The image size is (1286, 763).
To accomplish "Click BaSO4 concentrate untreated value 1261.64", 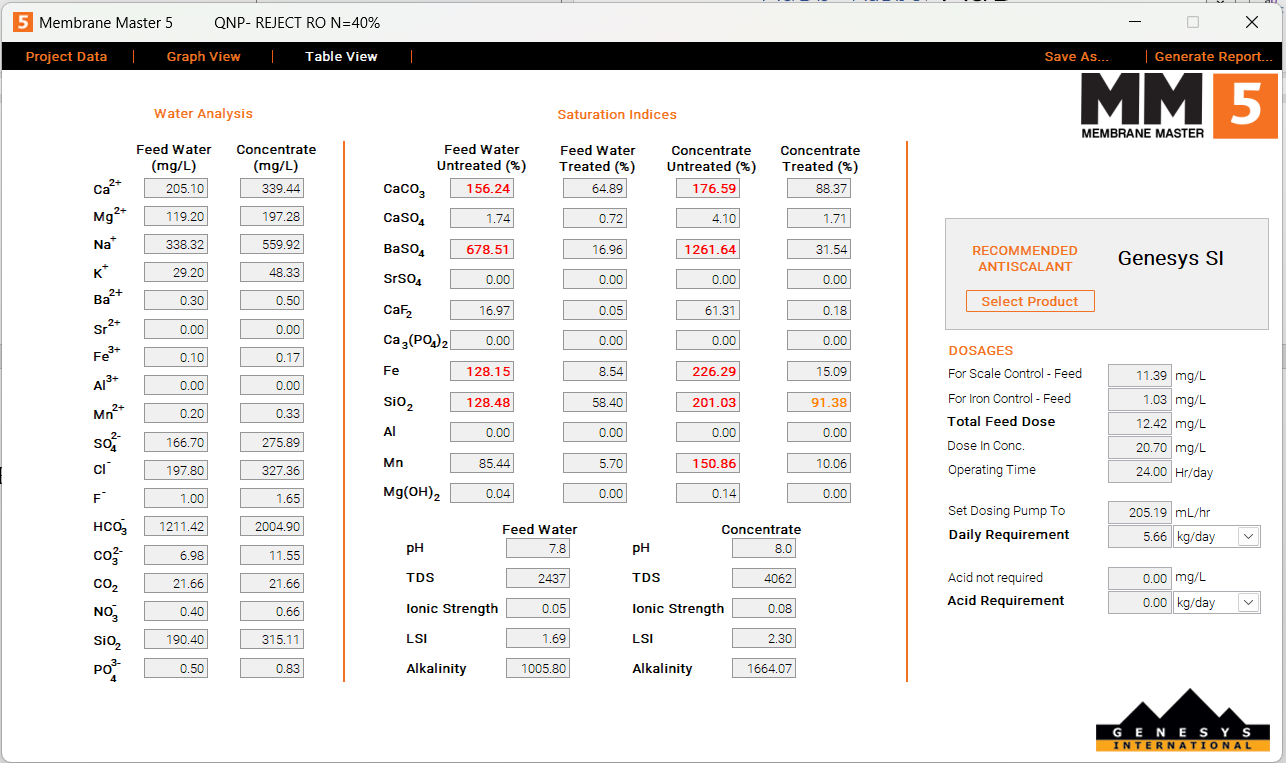I will pos(709,249).
